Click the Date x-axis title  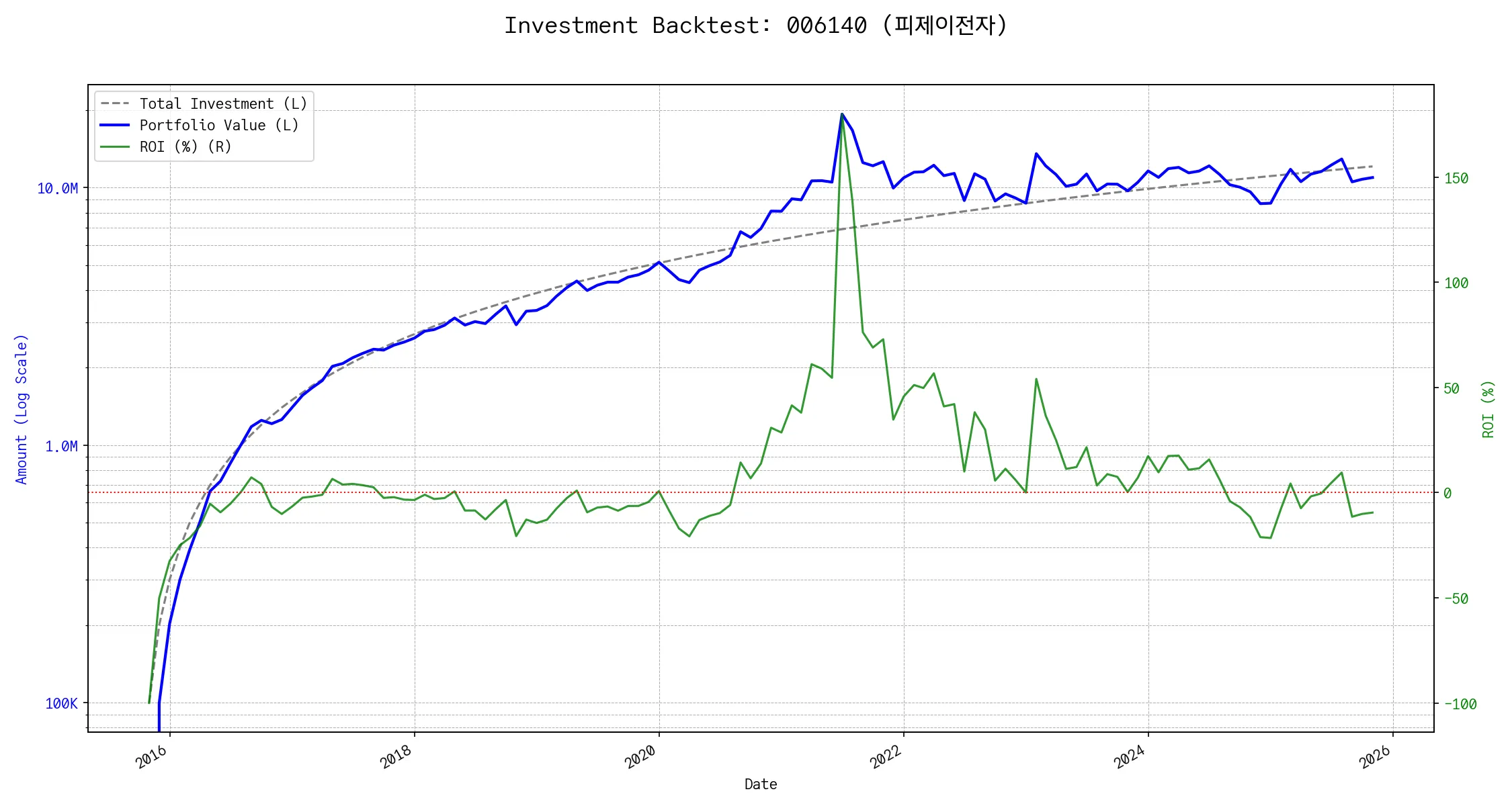[x=761, y=784]
